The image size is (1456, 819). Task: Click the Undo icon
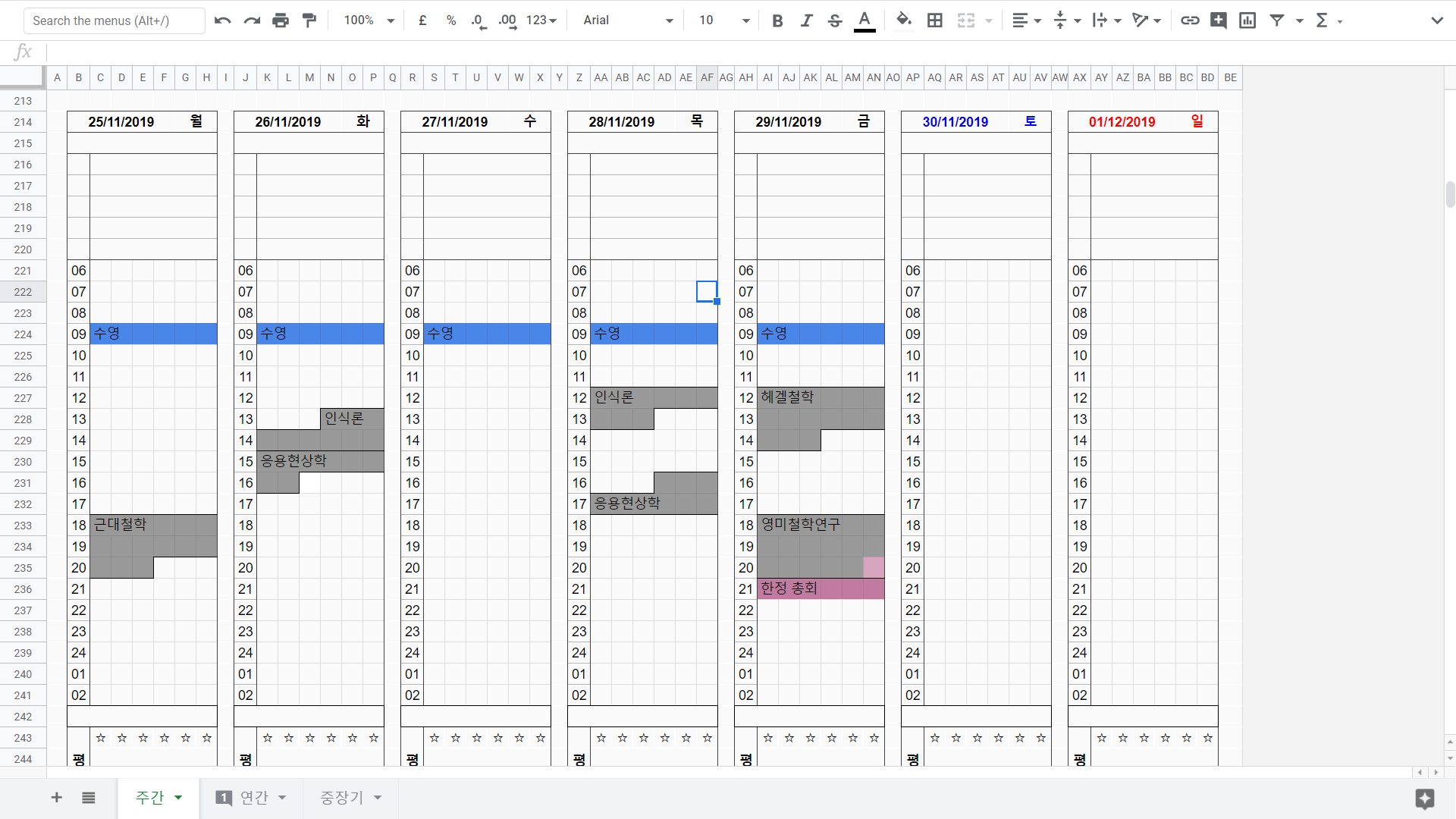tap(222, 20)
